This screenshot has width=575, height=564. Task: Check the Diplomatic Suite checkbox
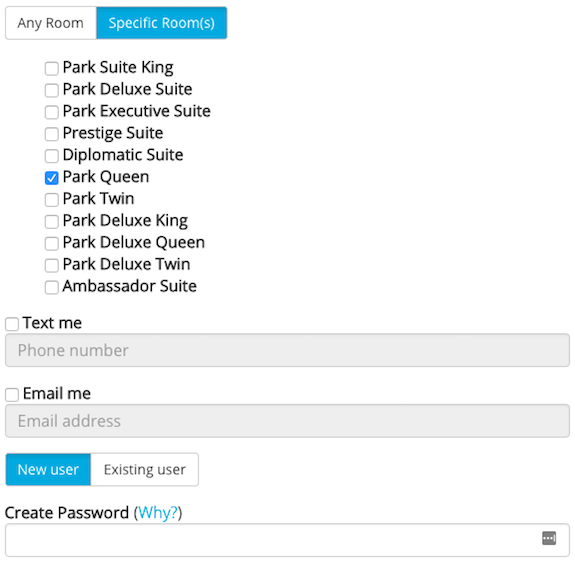[x=51, y=156]
